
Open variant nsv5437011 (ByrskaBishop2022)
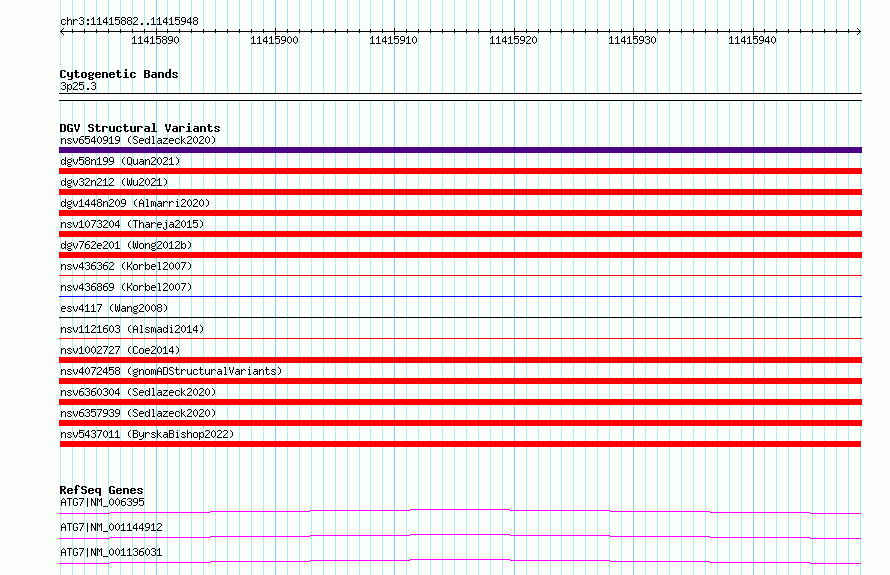coord(147,434)
